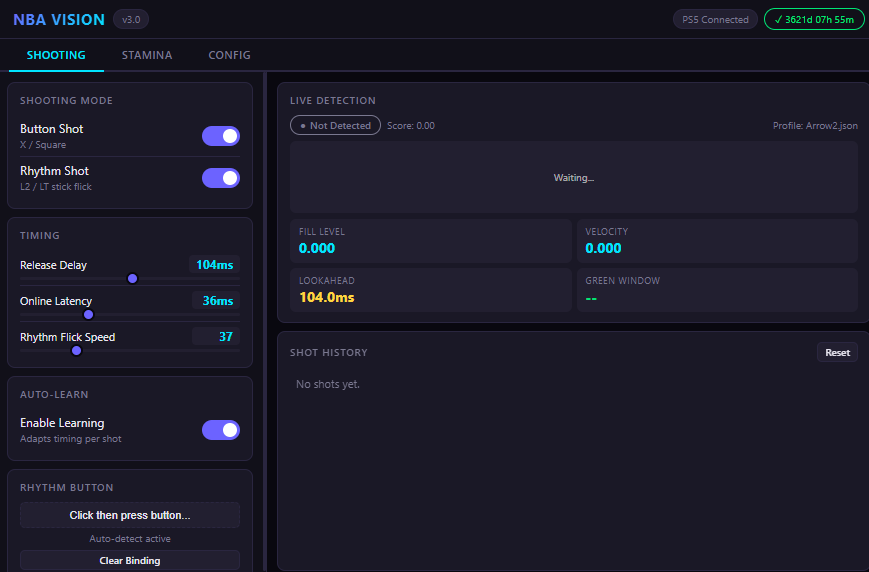Click the 'Adapts timing per shot' text
The height and width of the screenshot is (572, 869).
70,438
